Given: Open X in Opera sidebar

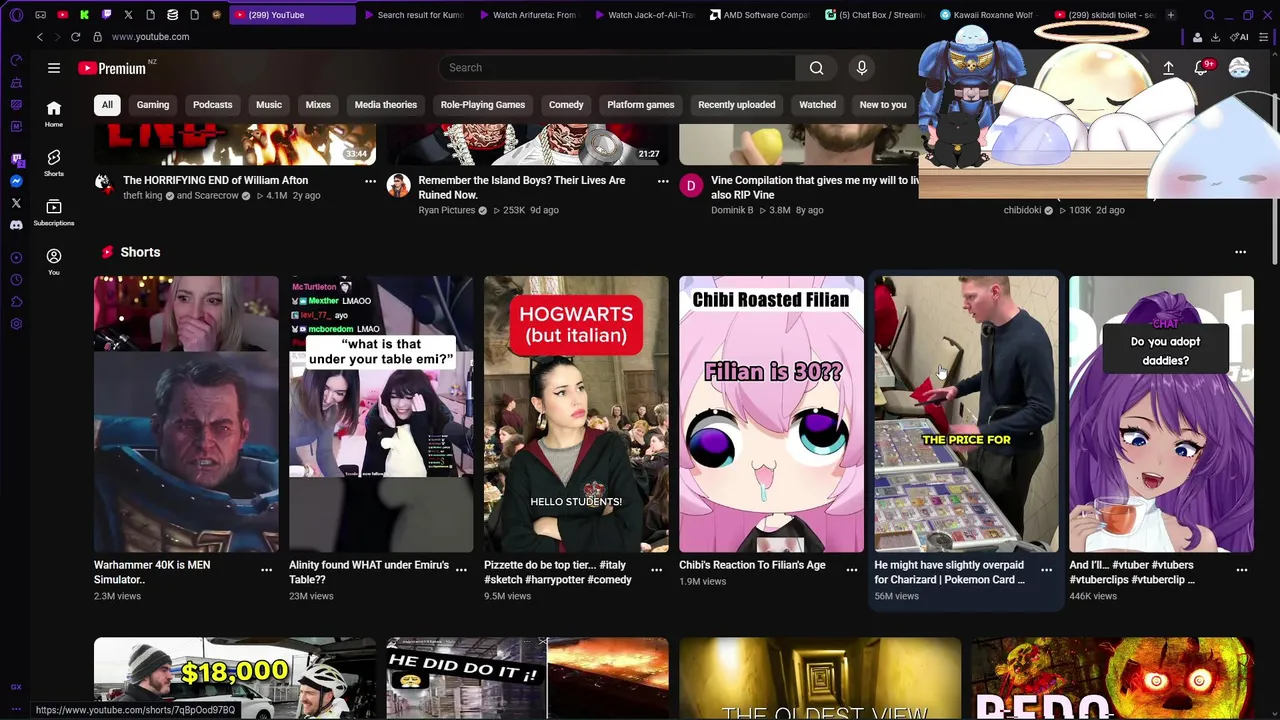Looking at the screenshot, I should (x=16, y=203).
